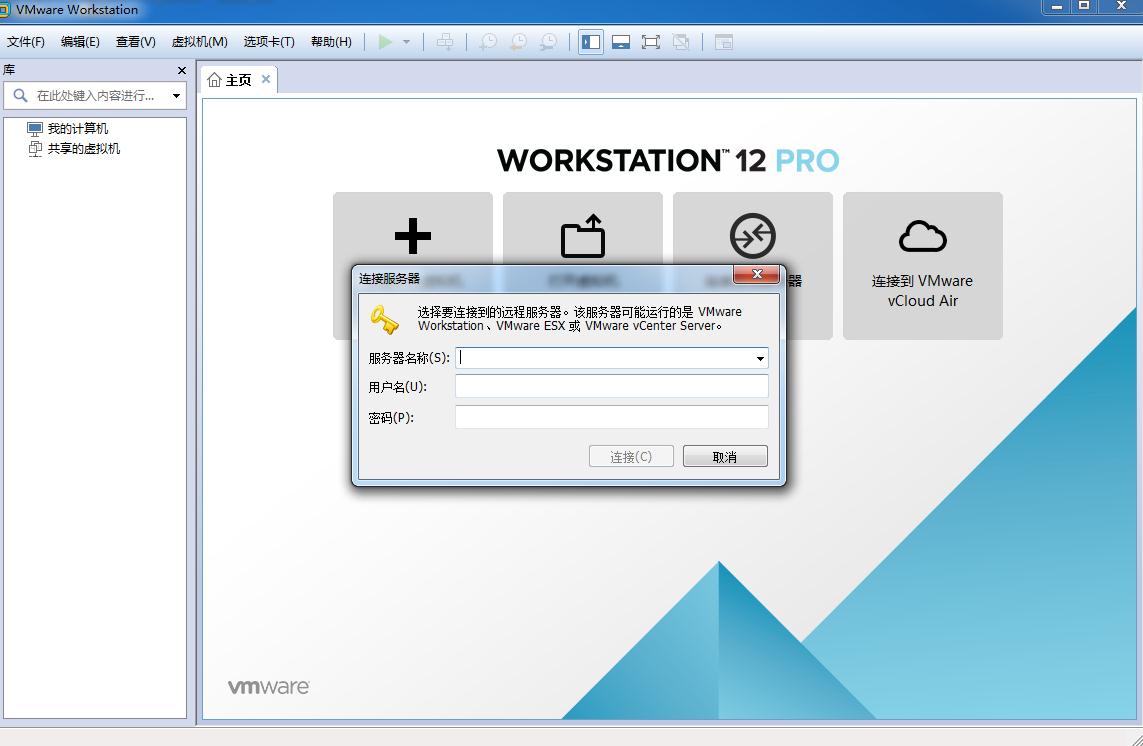Click the create new virtual machine plus tile
This screenshot has width=1143, height=746.
click(412, 230)
